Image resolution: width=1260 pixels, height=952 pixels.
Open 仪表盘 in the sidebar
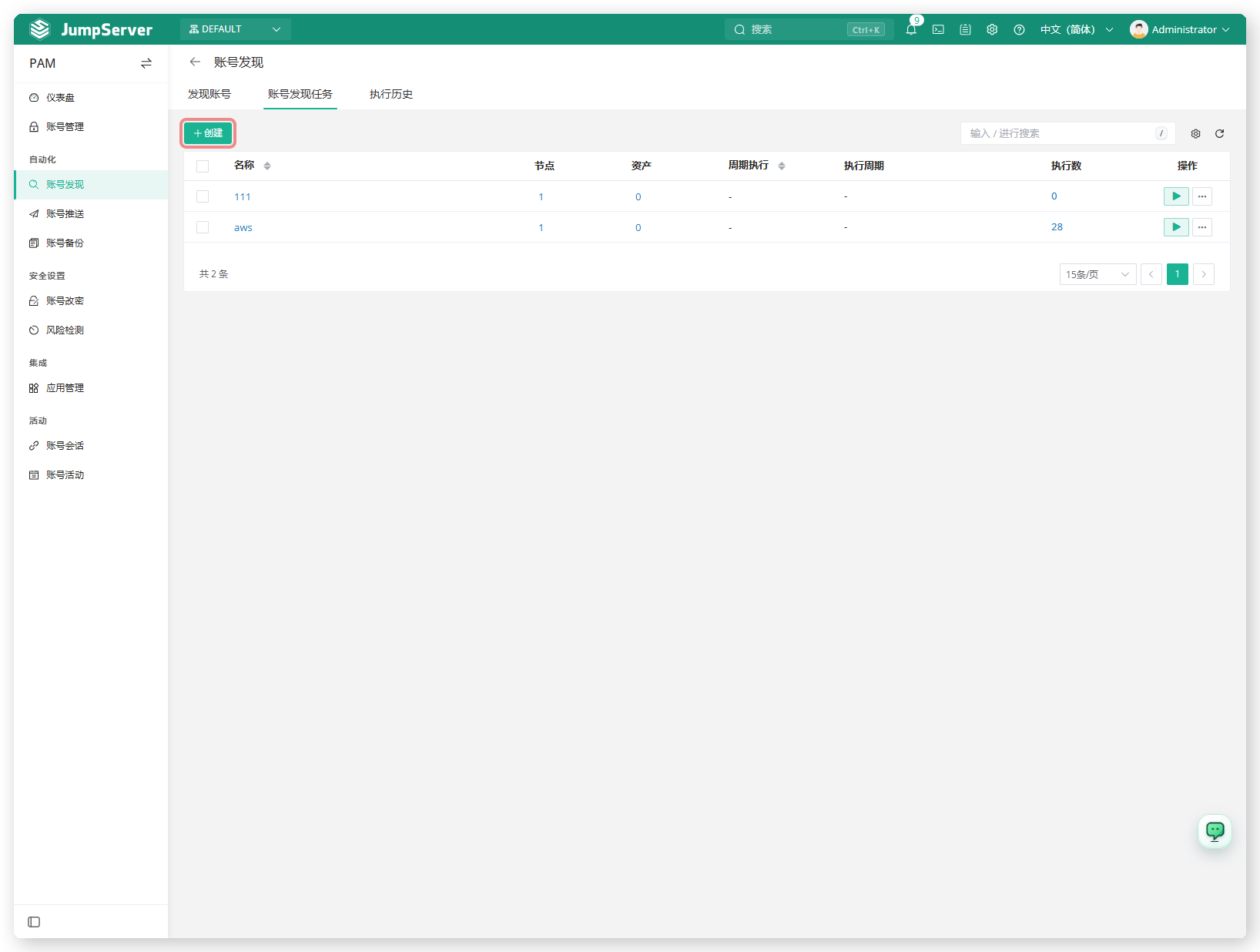(91, 98)
